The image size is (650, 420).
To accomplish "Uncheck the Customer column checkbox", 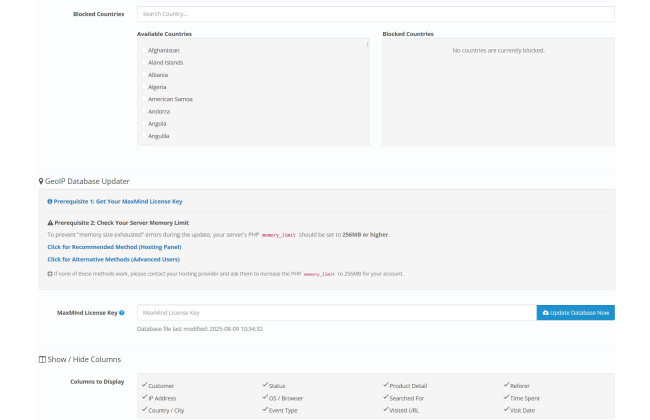I will coord(145,385).
